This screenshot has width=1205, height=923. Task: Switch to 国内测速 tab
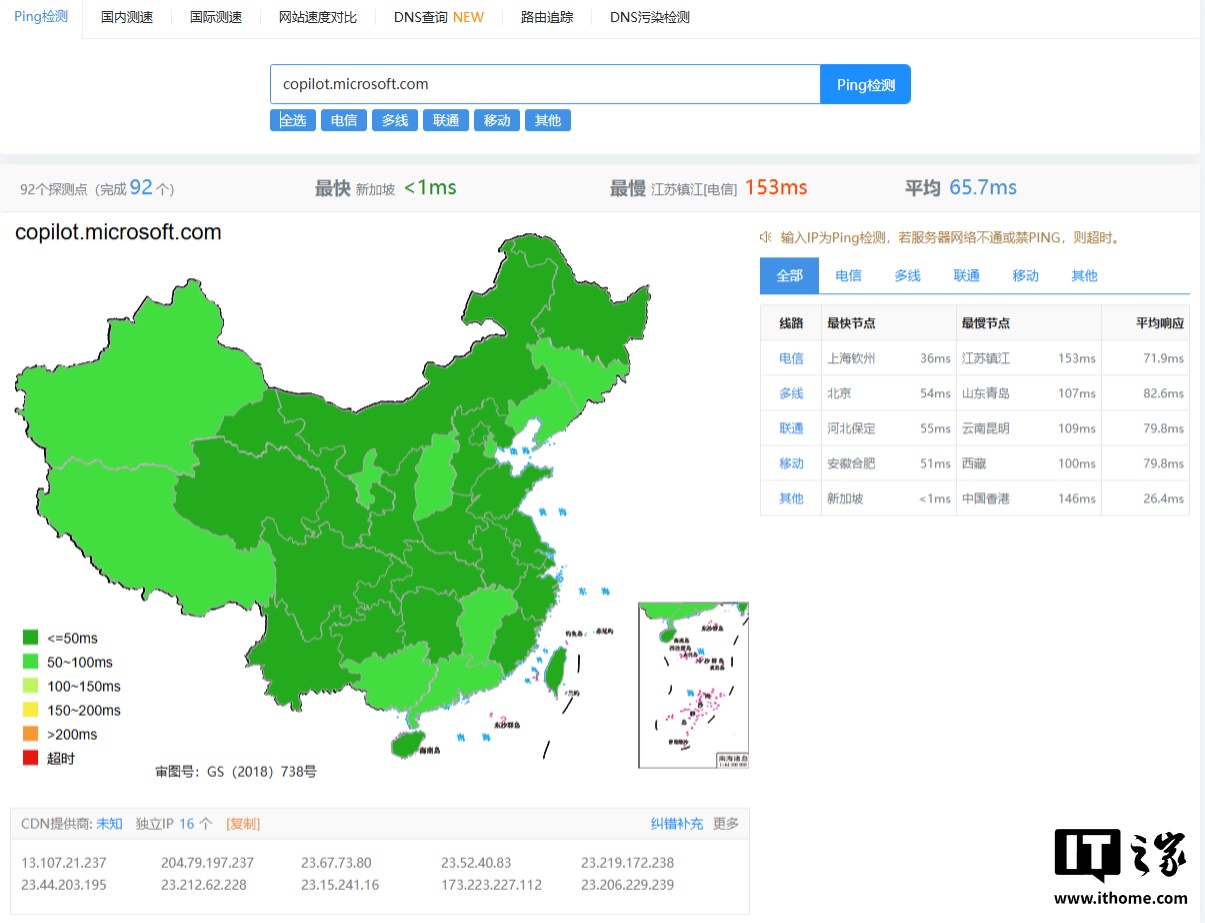127,17
